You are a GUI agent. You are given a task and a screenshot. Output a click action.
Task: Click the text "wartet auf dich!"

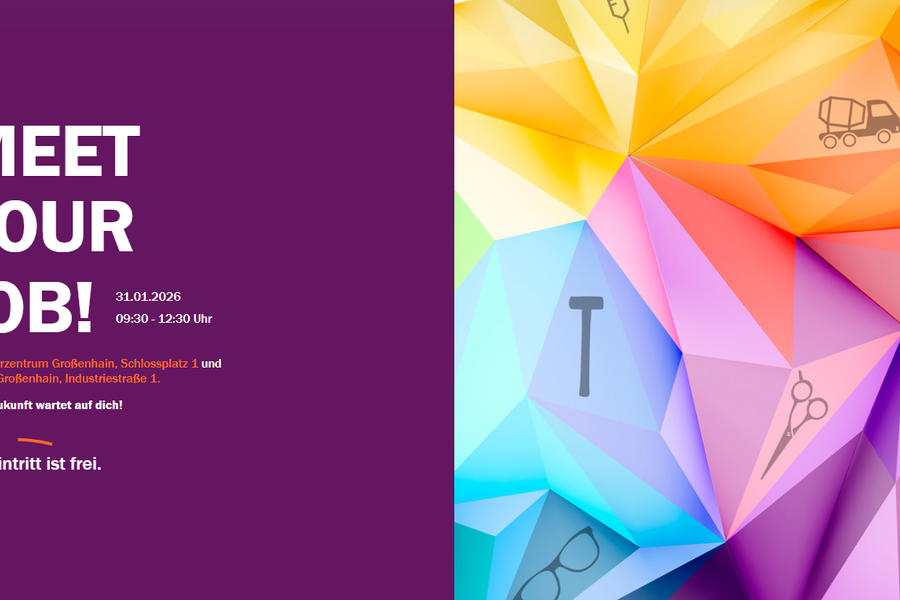point(79,405)
